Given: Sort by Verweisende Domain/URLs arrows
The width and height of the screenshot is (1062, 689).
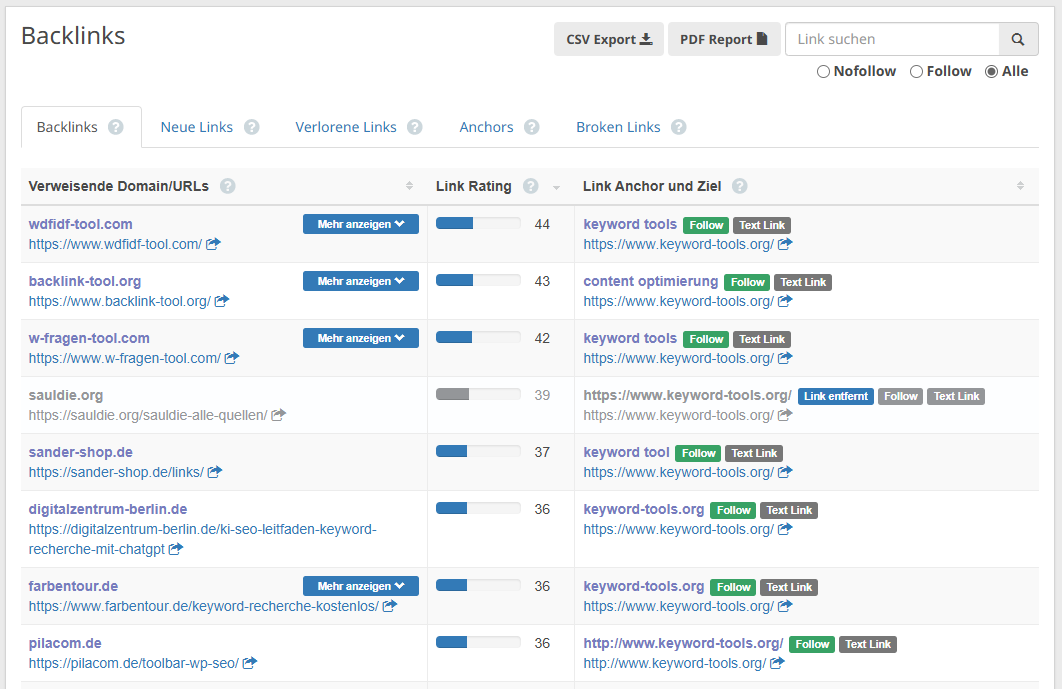Looking at the screenshot, I should tap(409, 186).
